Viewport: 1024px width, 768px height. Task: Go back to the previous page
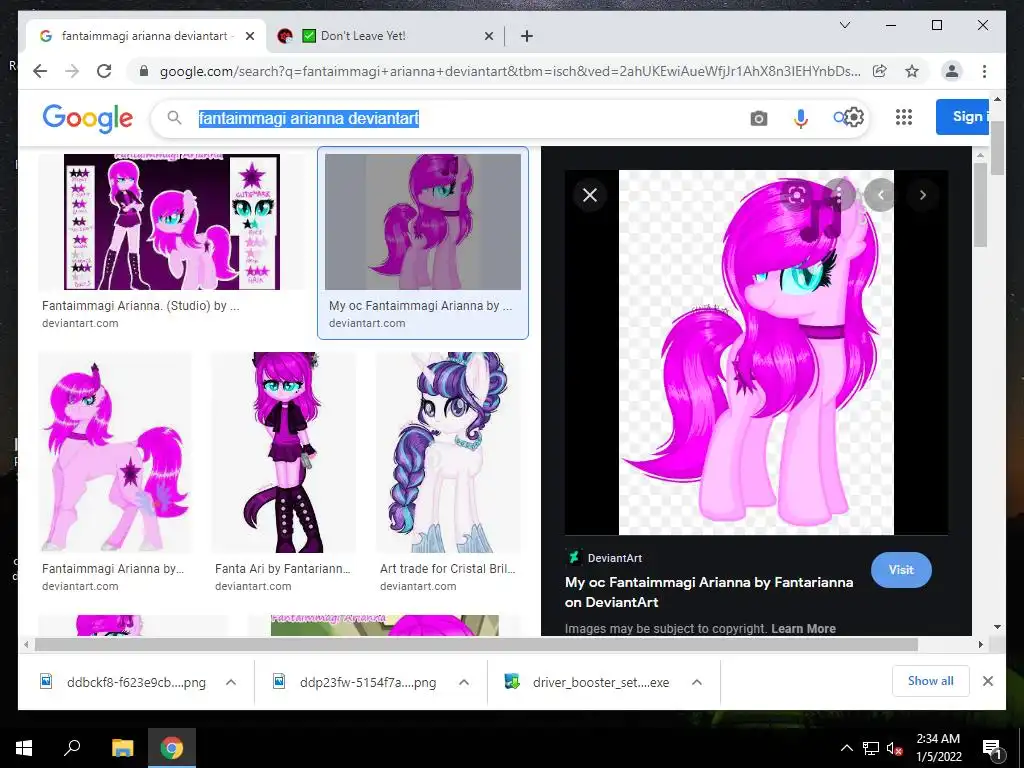click(x=40, y=71)
